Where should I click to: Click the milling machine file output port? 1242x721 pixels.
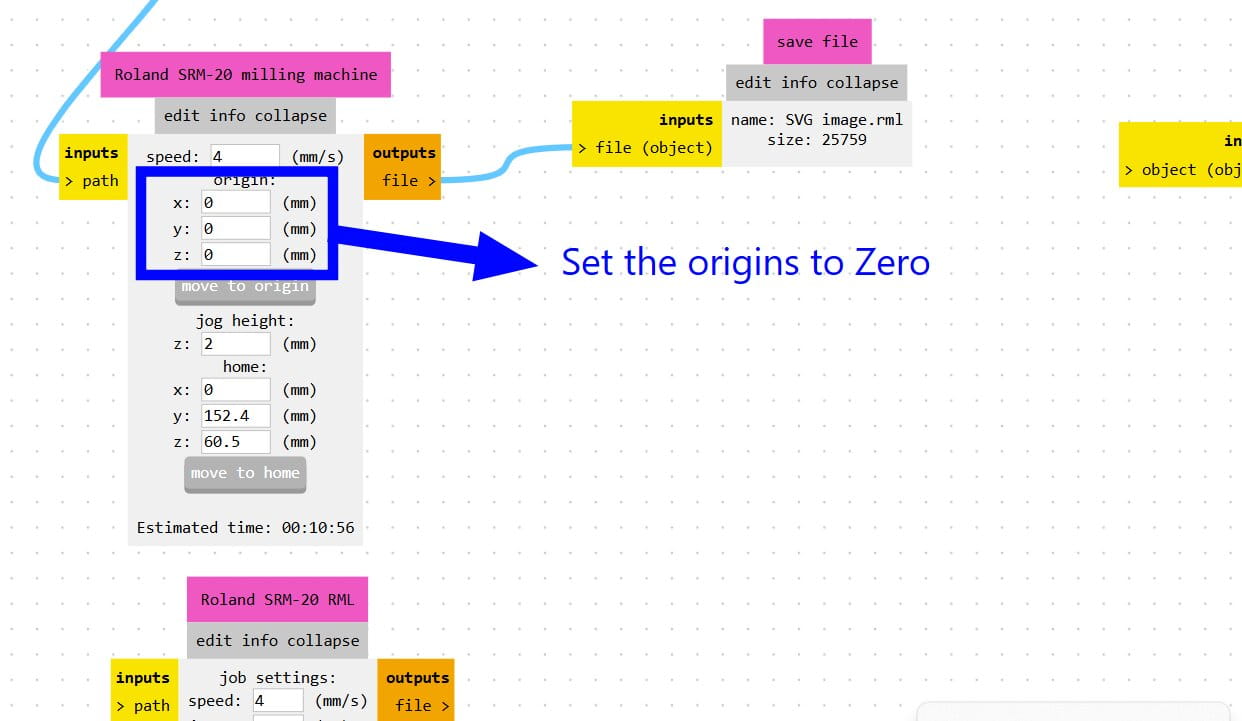click(x=409, y=181)
